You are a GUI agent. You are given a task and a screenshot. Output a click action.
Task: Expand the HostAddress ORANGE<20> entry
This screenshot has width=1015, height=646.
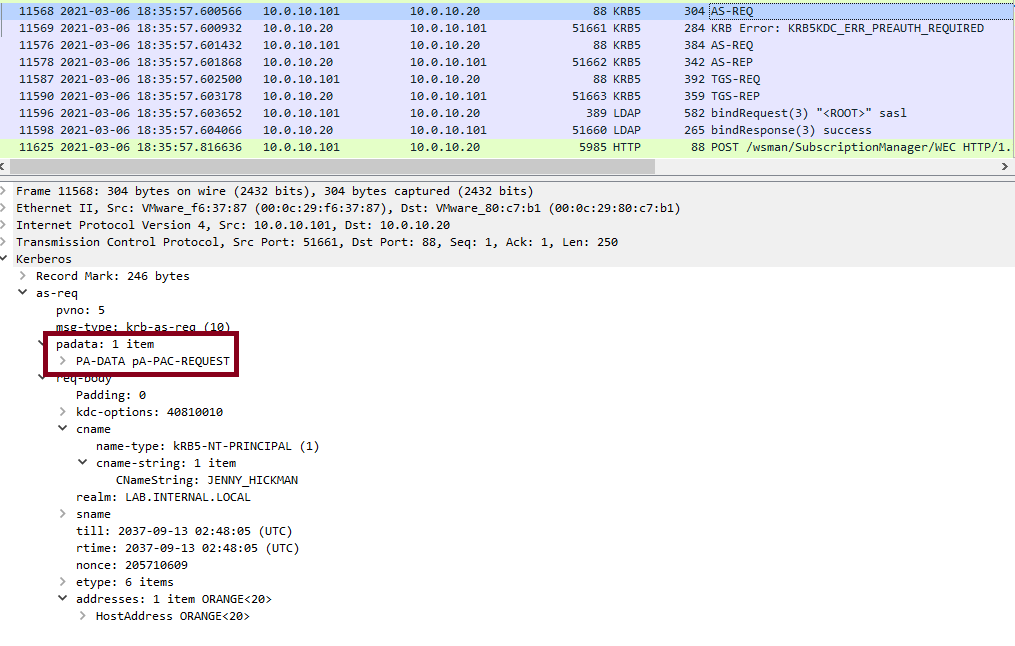click(83, 616)
